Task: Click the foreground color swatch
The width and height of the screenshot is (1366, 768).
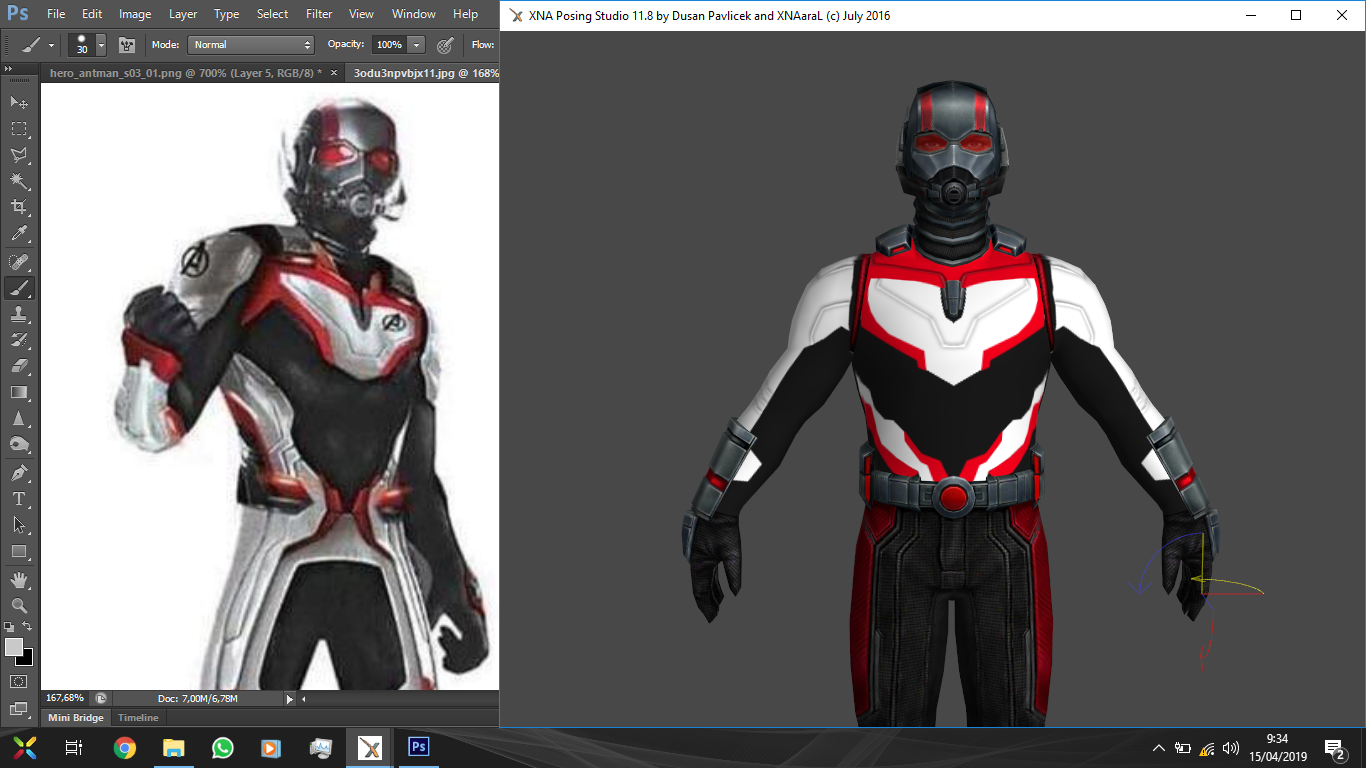Action: coord(14,647)
